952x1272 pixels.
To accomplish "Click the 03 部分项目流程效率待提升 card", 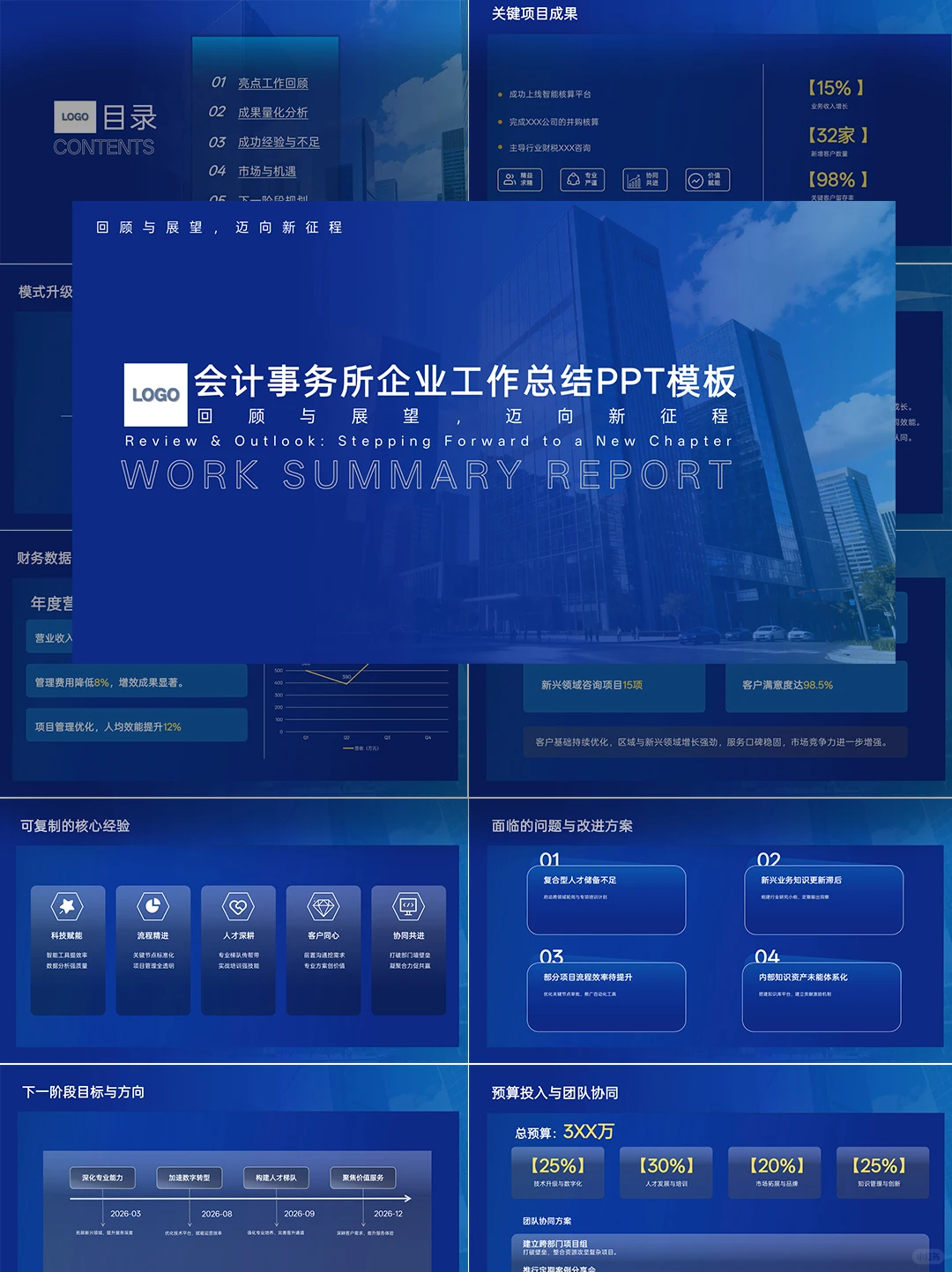I will click(x=606, y=996).
